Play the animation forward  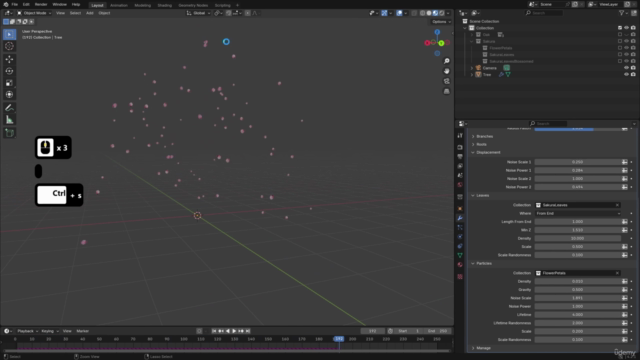click(x=234, y=331)
